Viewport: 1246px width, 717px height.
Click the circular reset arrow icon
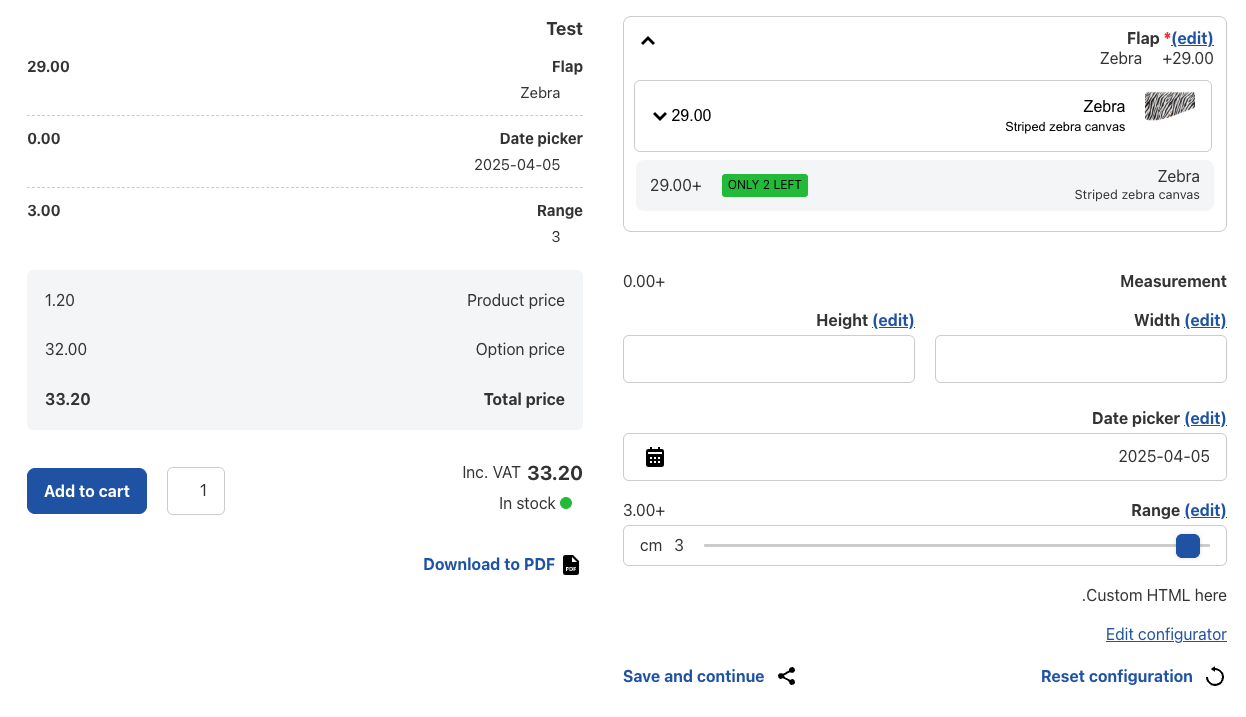point(1215,677)
